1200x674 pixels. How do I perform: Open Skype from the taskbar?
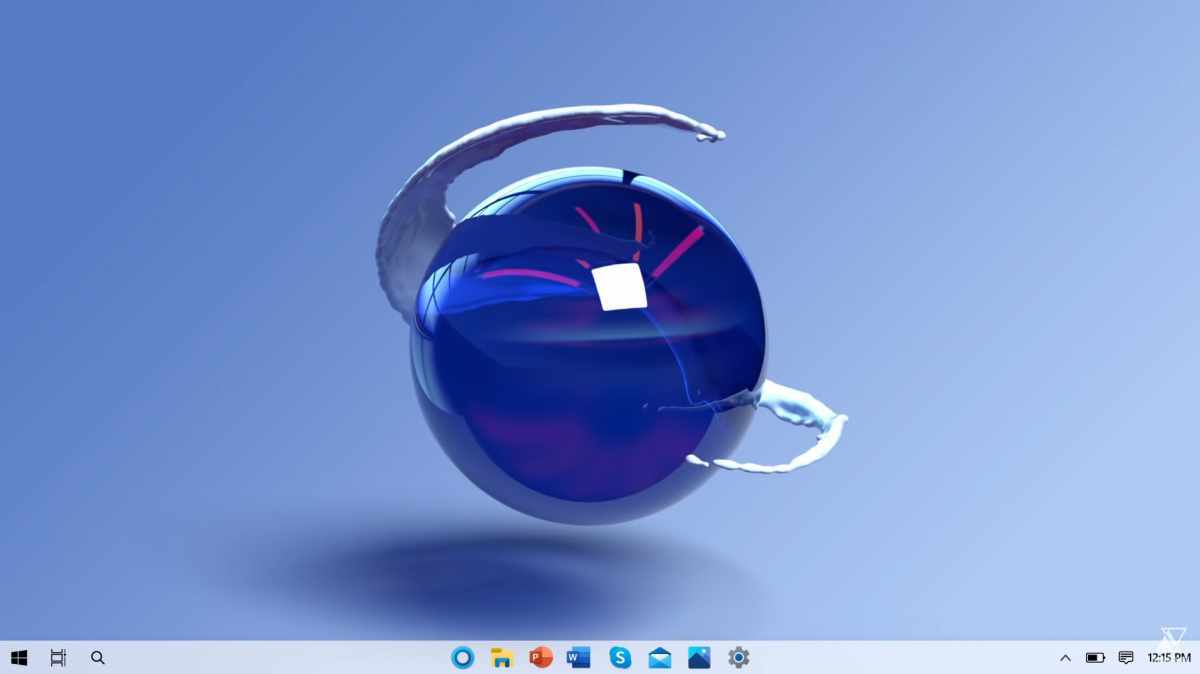coord(620,657)
